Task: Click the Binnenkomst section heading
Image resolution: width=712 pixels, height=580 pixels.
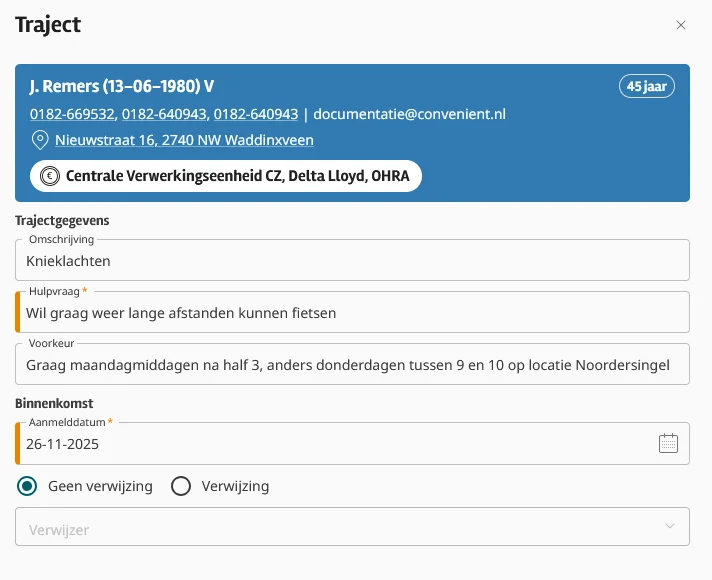Action: pos(54,403)
